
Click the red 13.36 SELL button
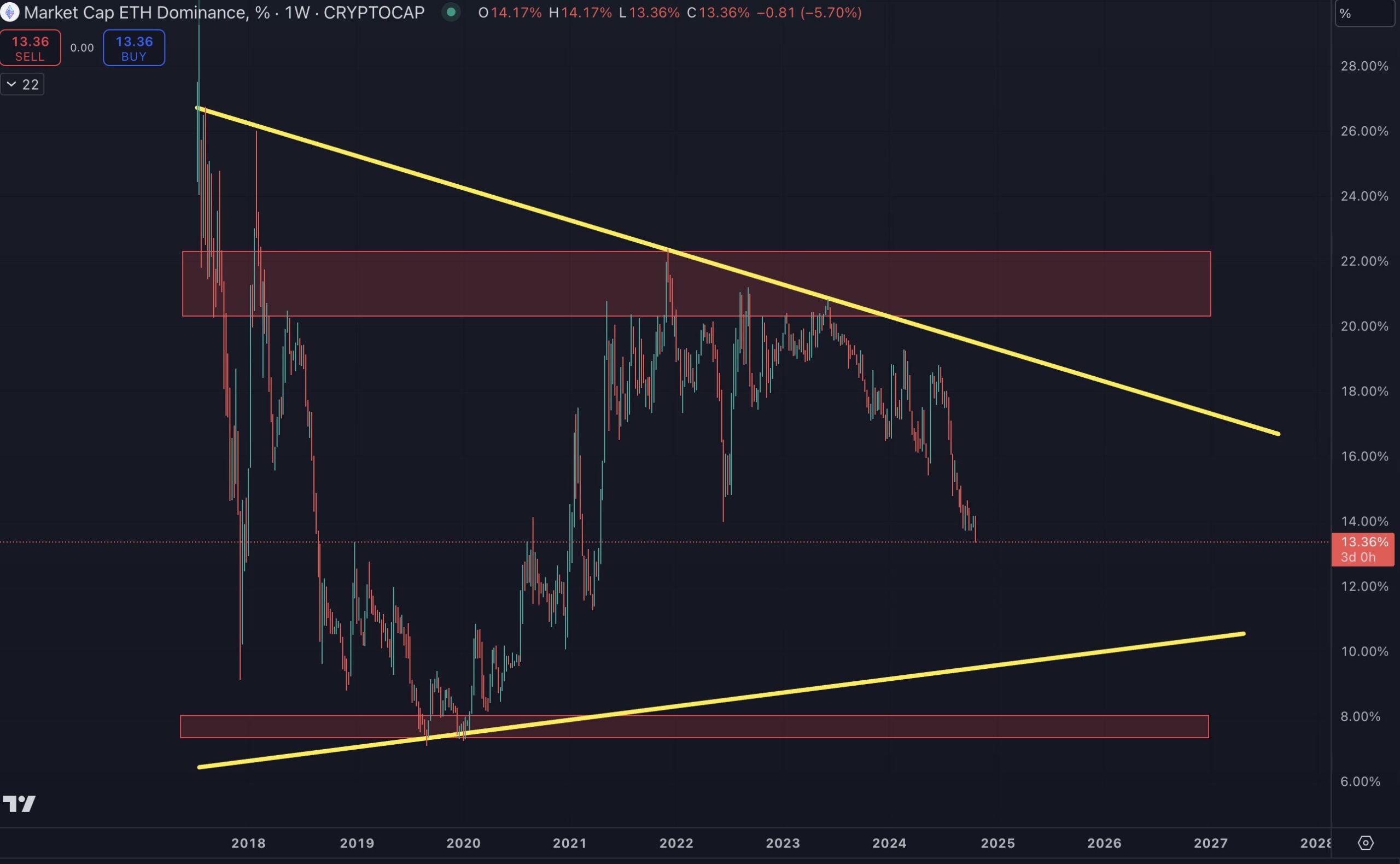[x=30, y=48]
